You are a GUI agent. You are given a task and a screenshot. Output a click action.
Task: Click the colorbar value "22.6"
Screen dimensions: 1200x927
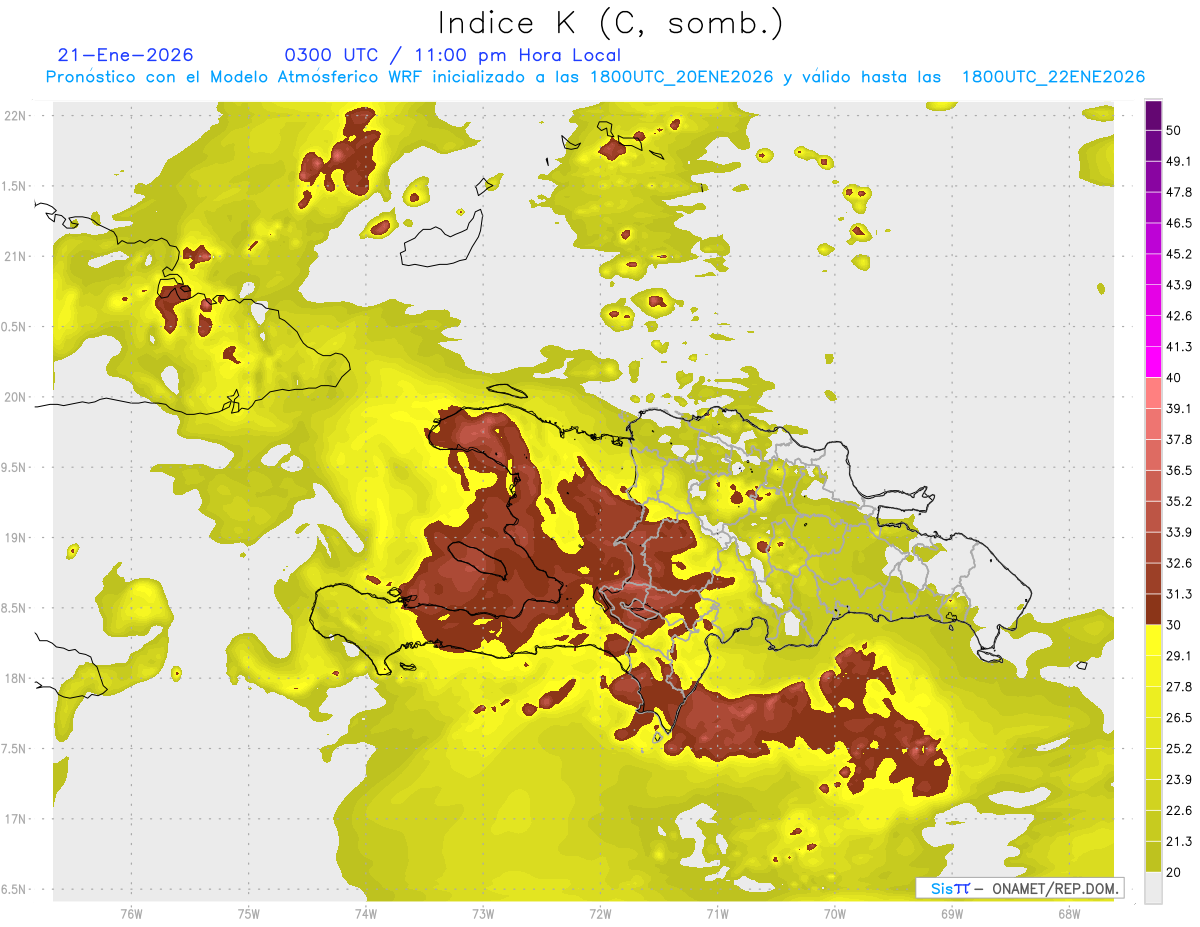(1180, 810)
